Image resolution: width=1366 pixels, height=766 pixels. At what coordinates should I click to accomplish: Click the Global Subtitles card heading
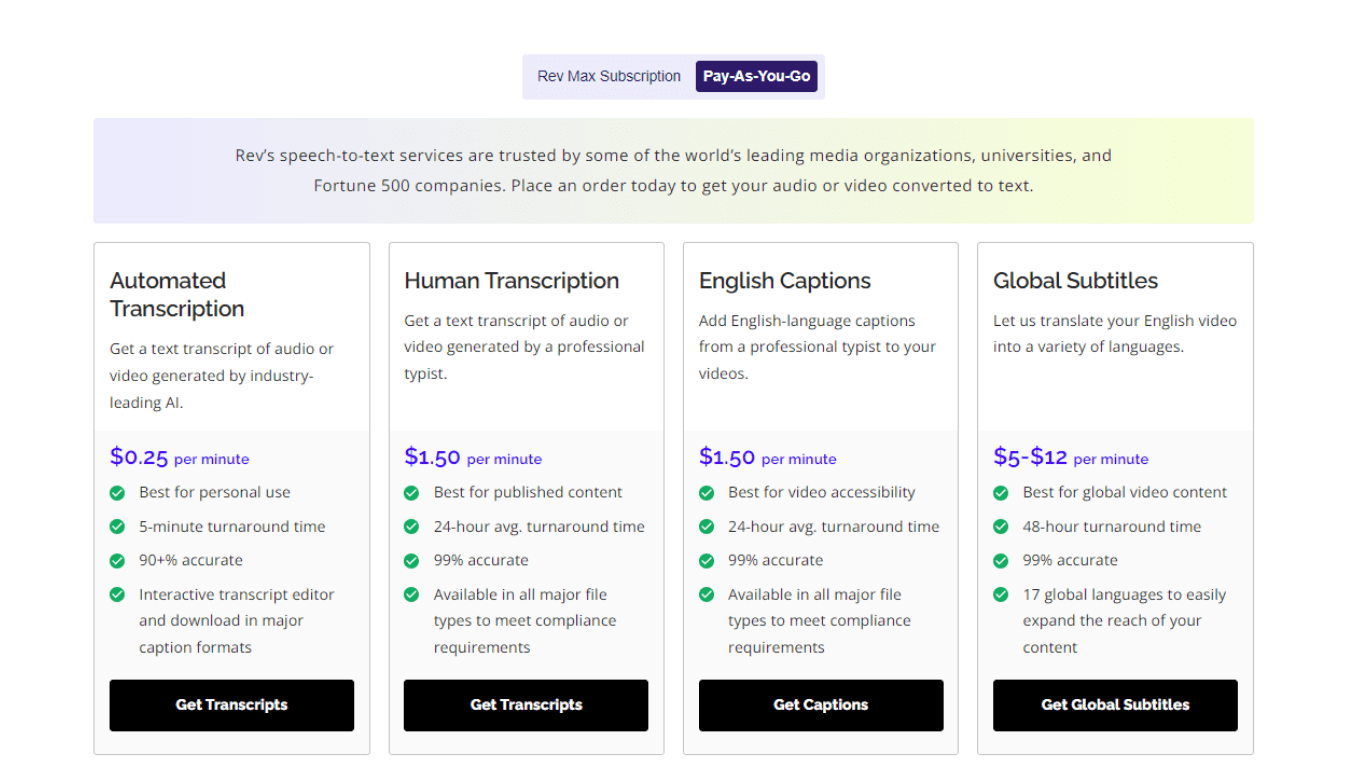coord(1075,281)
